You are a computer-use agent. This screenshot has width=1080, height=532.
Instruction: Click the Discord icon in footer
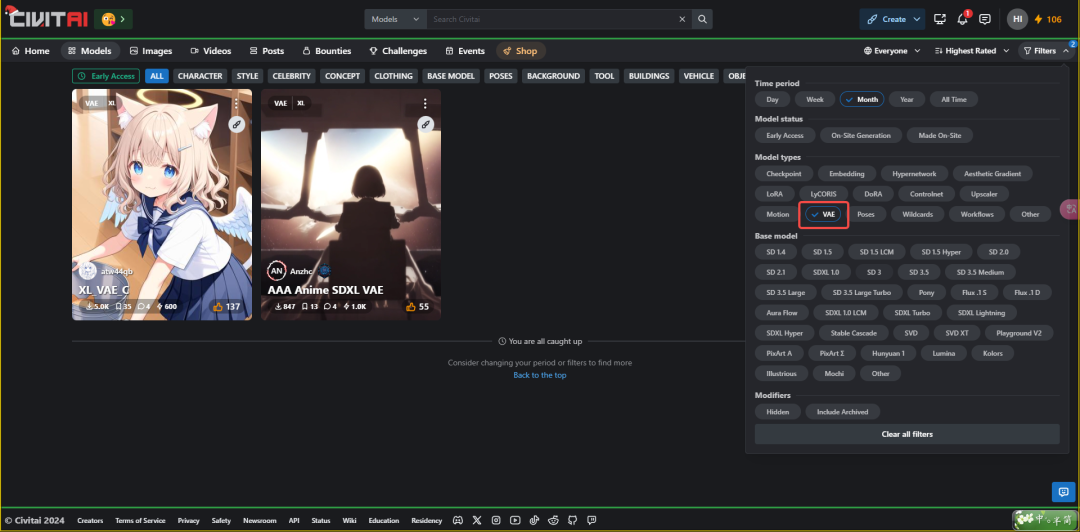[x=458, y=520]
